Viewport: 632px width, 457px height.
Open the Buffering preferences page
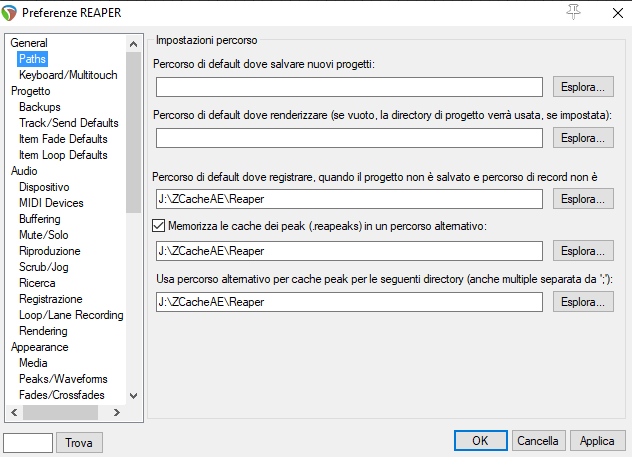(40, 219)
